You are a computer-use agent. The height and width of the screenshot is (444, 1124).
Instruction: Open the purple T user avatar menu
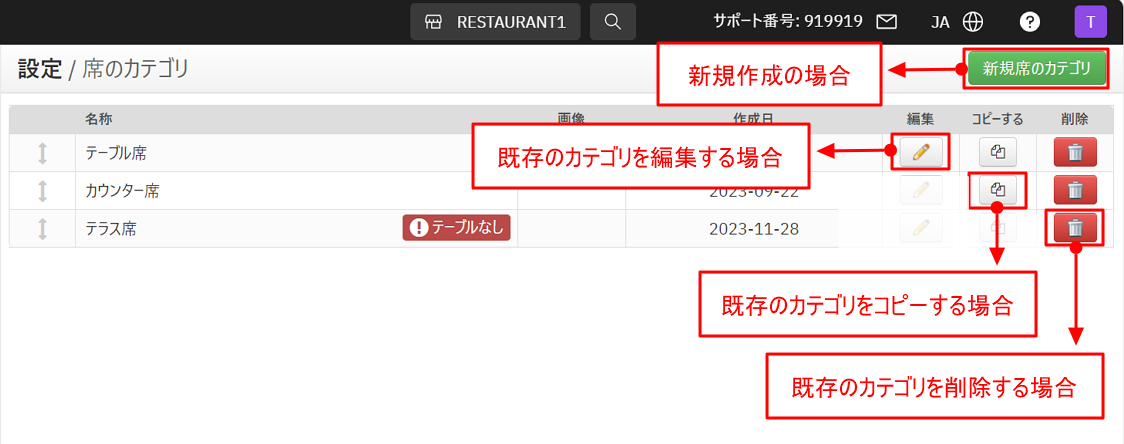[1090, 21]
